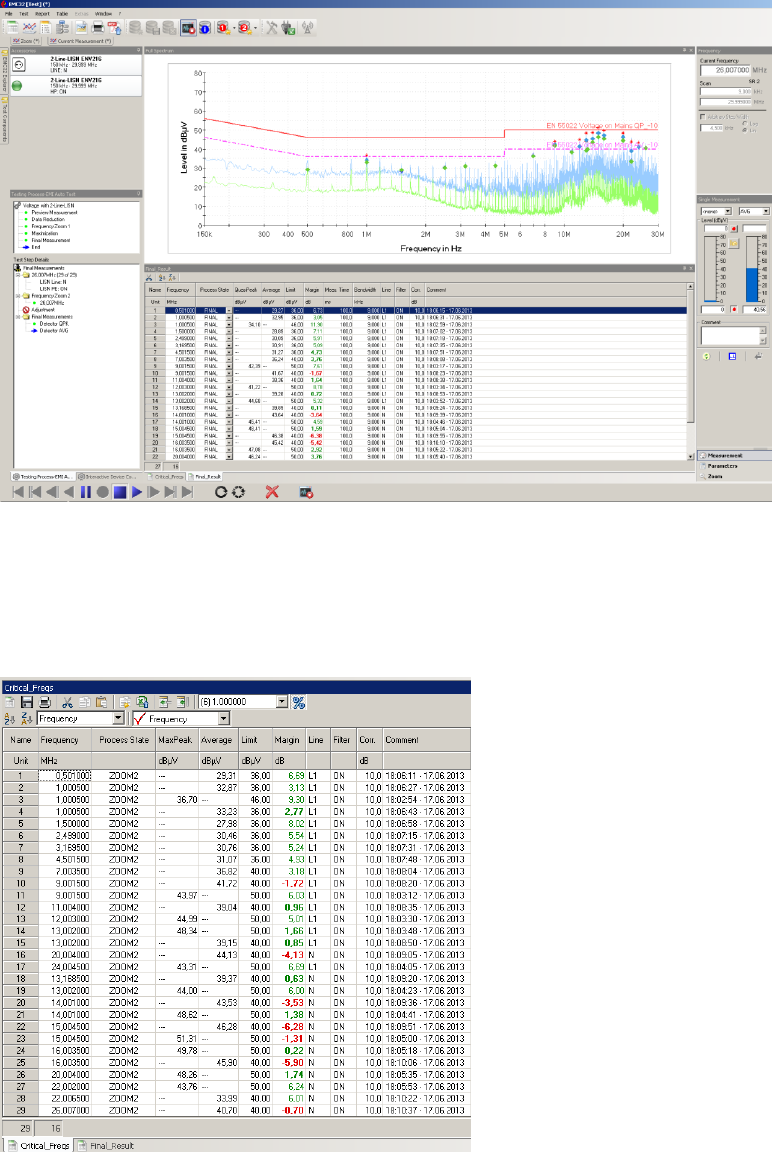Click the power plug device icon

288,28
